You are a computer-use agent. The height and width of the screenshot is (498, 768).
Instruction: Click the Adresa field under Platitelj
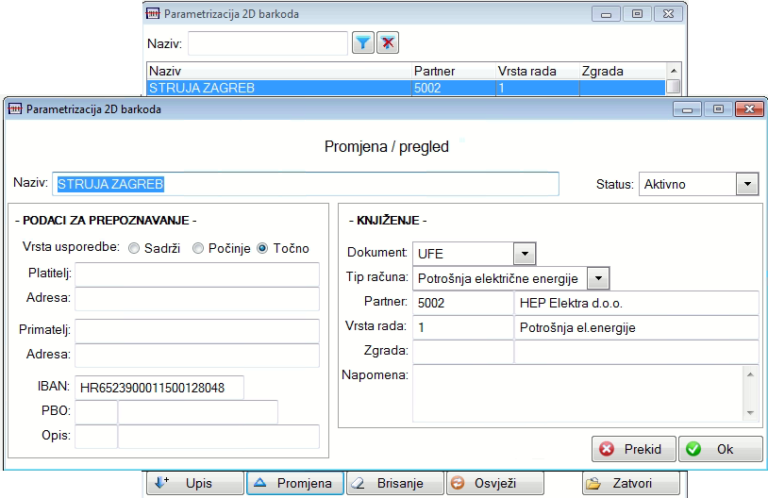tap(197, 299)
